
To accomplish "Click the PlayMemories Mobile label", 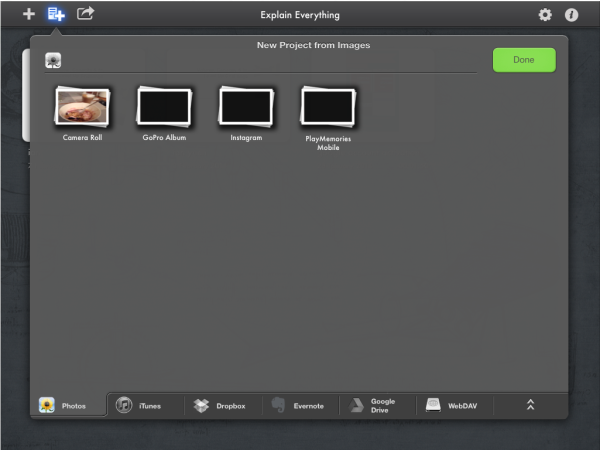I will click(328, 143).
